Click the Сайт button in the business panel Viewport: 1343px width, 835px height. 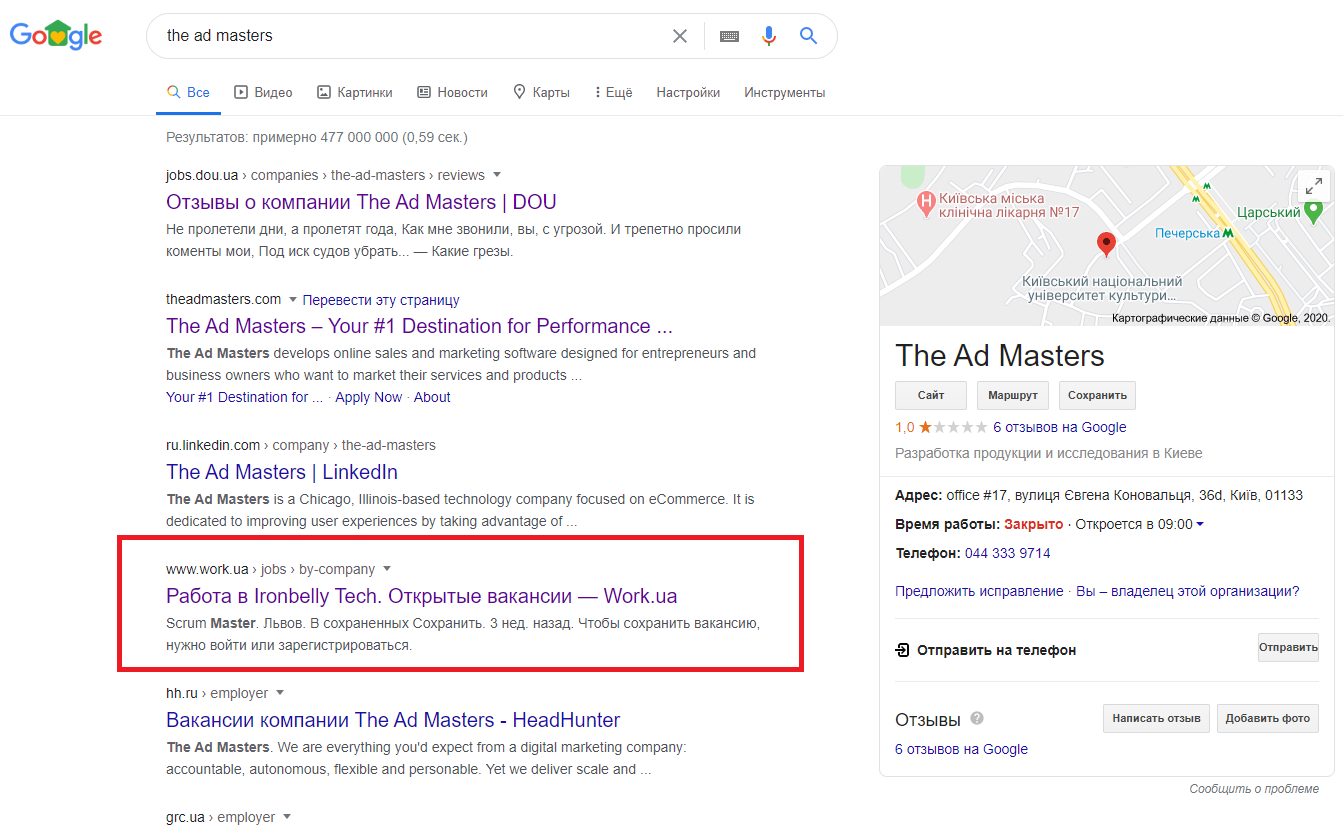point(931,395)
